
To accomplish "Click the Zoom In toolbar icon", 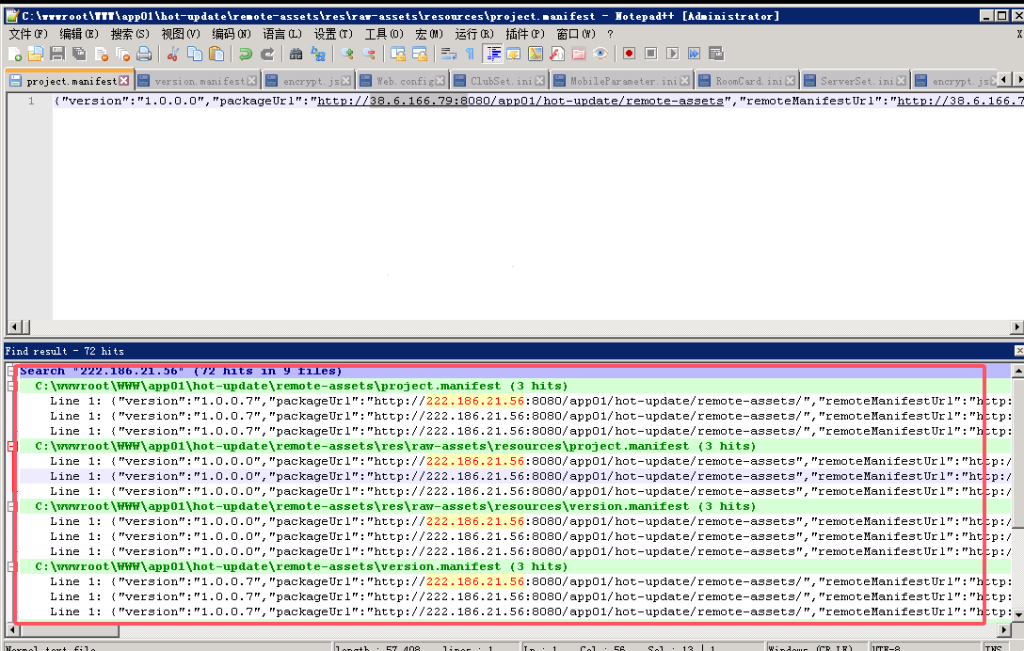I will 347,54.
